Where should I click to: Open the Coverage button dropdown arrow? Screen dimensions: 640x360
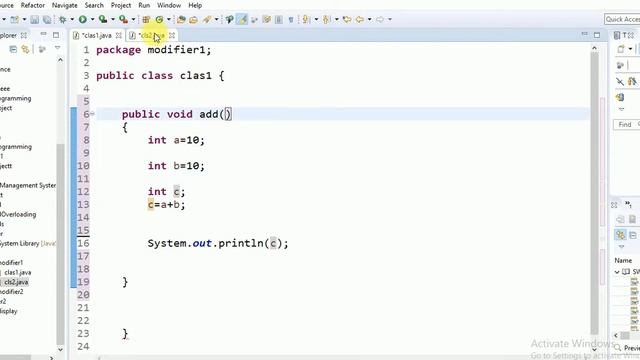point(113,19)
